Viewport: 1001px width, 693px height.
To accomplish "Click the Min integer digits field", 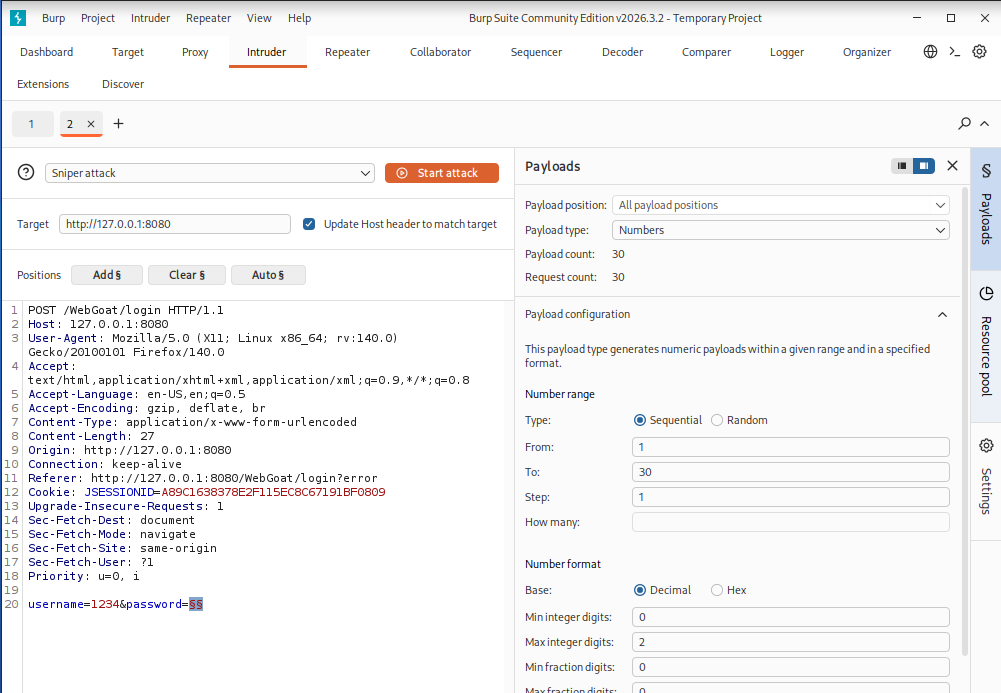I will pos(790,617).
